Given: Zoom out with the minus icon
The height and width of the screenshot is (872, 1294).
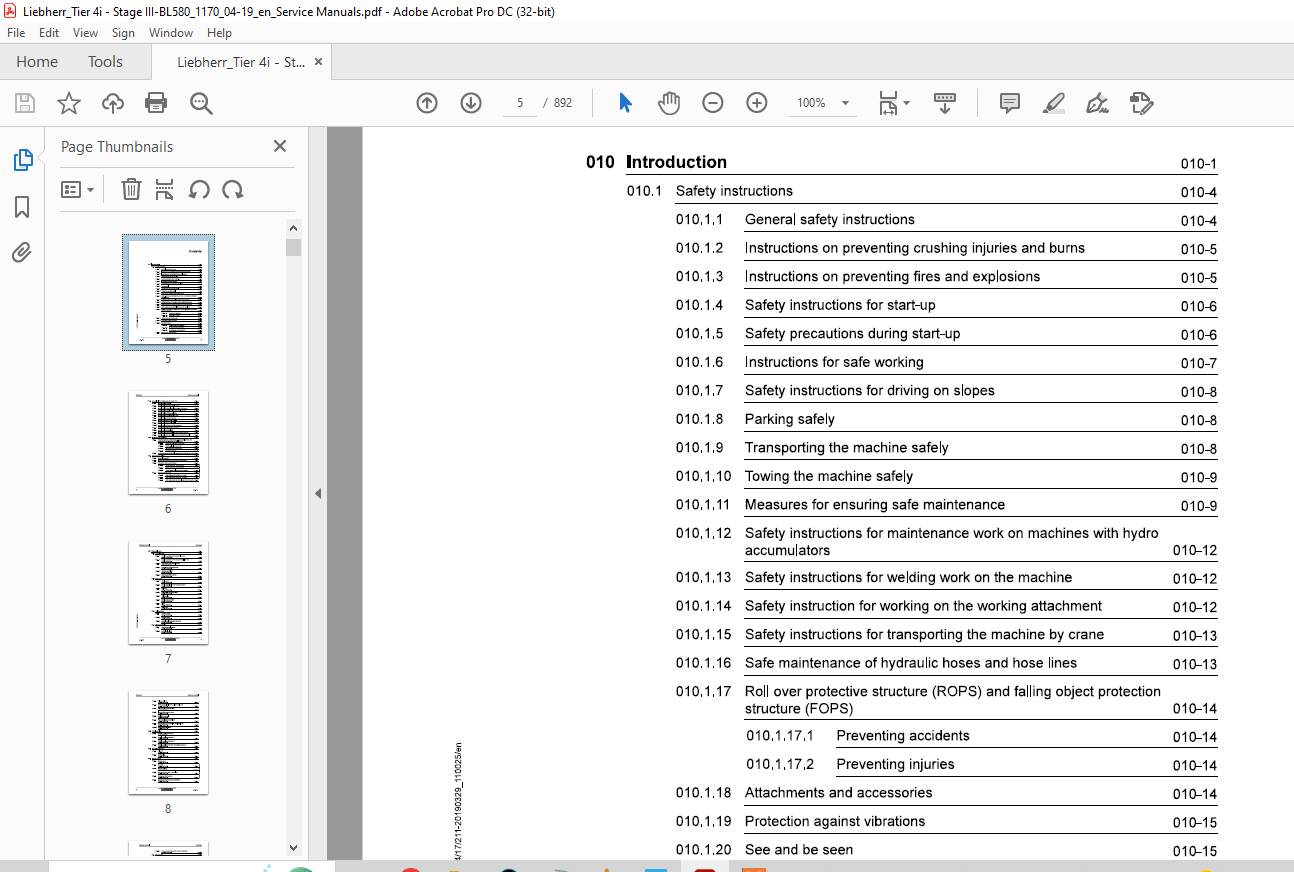Looking at the screenshot, I should pyautogui.click(x=713, y=103).
